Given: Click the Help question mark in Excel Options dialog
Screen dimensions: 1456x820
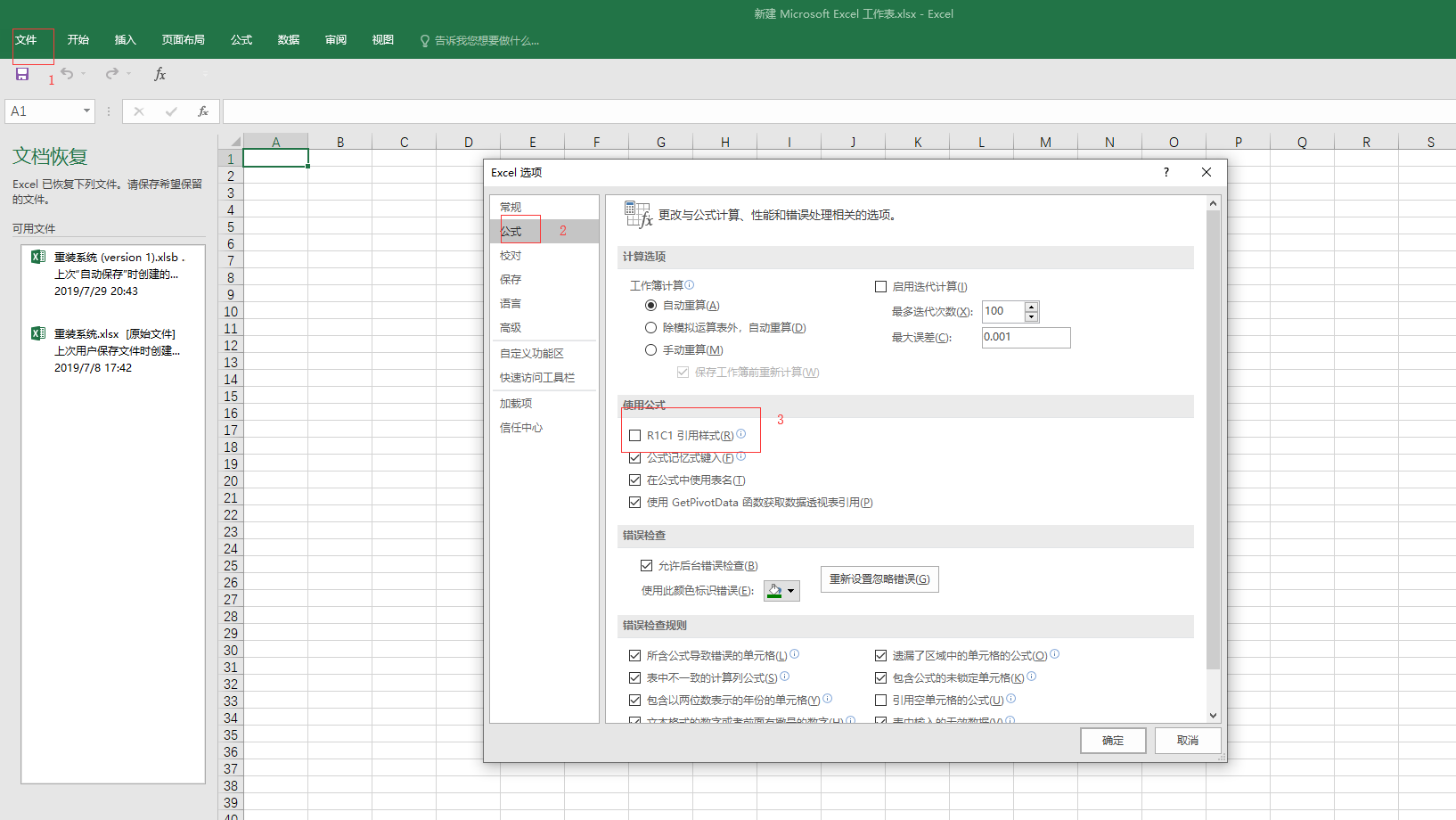Looking at the screenshot, I should [x=1166, y=172].
